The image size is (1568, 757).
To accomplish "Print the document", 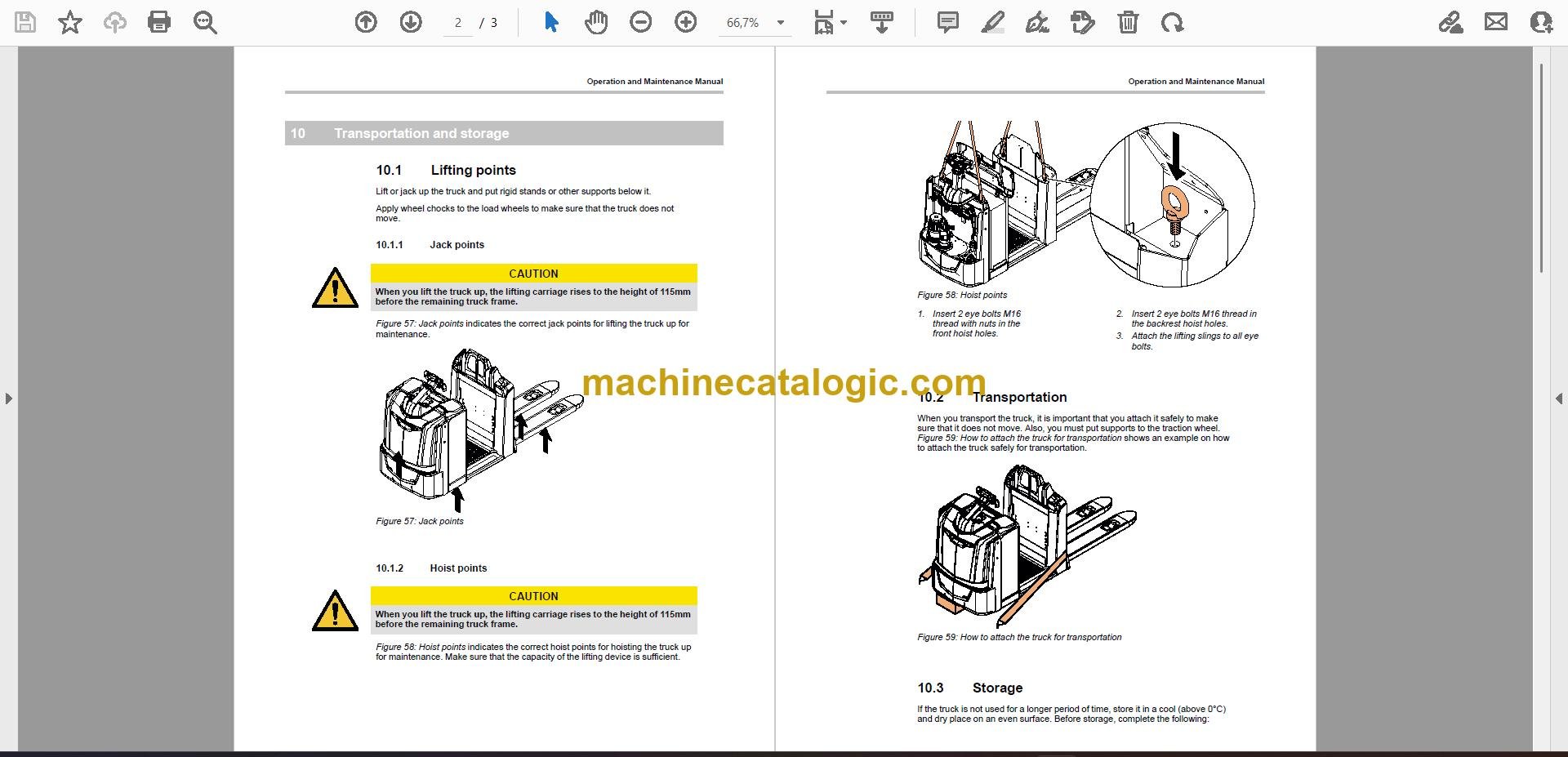I will pos(159,22).
